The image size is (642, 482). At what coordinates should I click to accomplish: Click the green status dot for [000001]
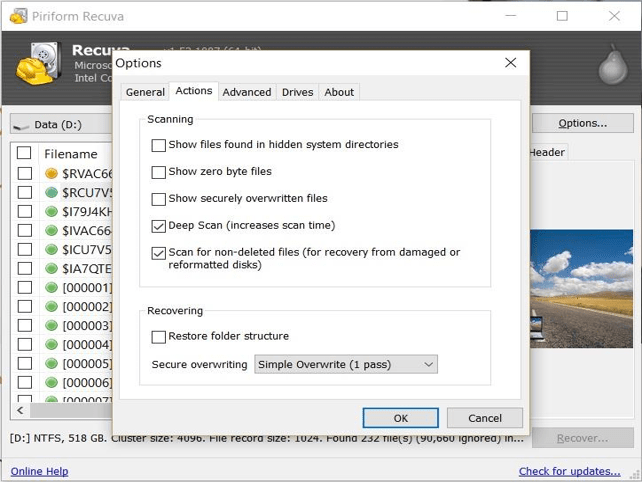[52, 288]
